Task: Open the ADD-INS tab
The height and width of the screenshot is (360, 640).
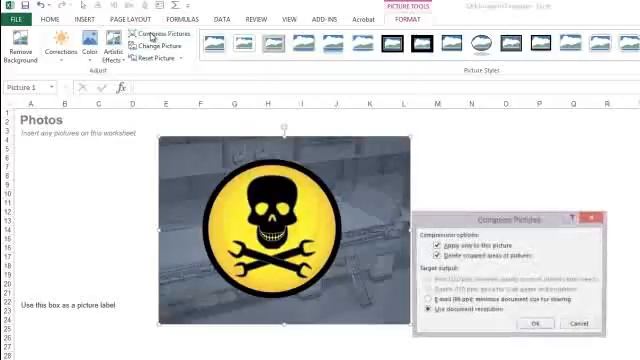Action: coord(324,19)
